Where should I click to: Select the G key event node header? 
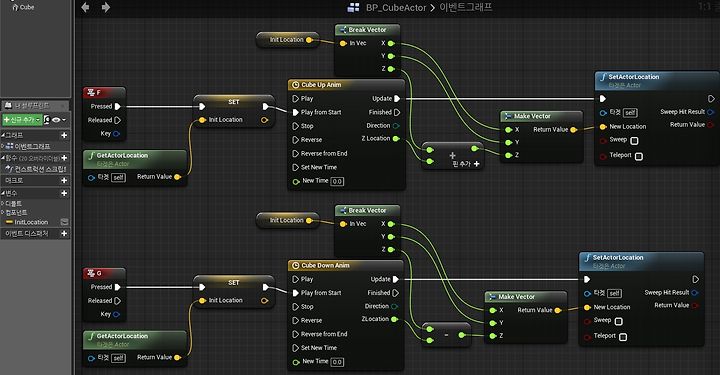104,273
